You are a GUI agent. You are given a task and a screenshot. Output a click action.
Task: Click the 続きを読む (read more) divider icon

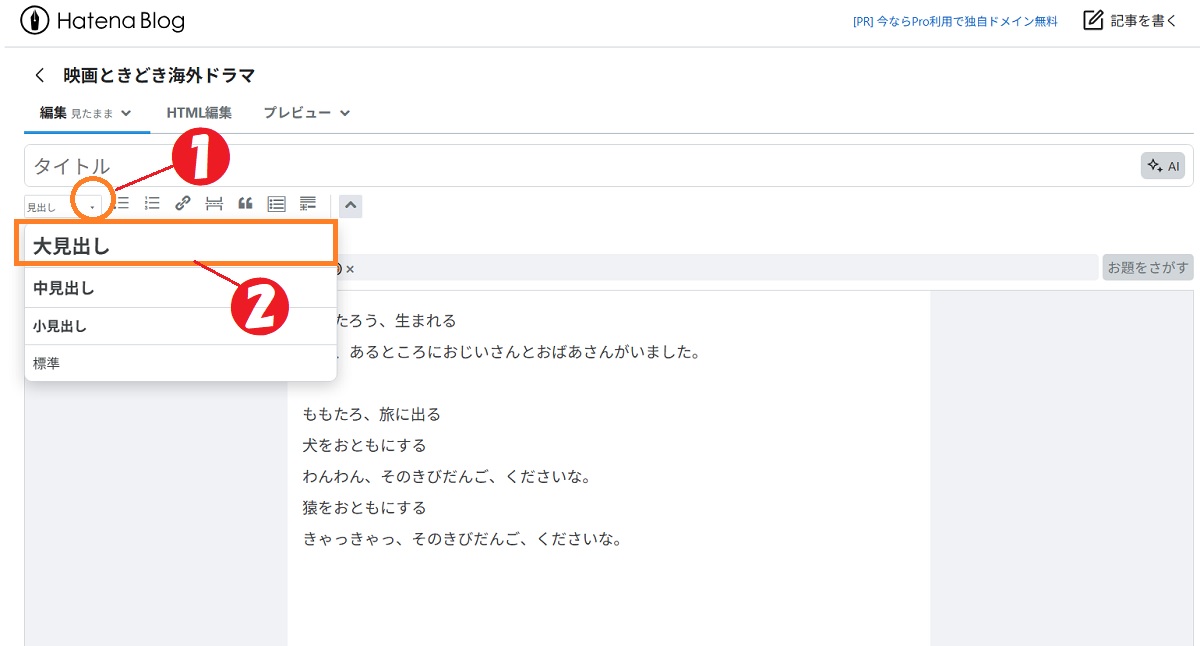point(214,203)
